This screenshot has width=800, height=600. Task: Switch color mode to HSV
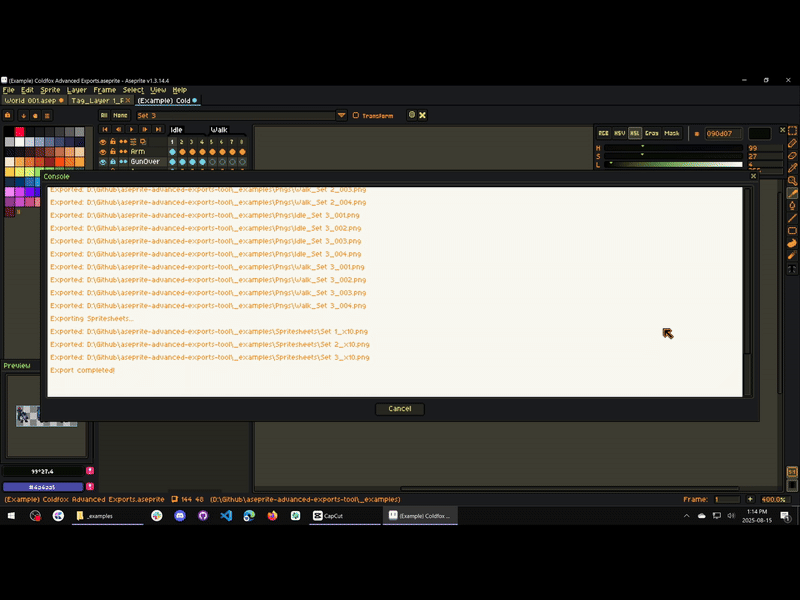click(x=619, y=133)
